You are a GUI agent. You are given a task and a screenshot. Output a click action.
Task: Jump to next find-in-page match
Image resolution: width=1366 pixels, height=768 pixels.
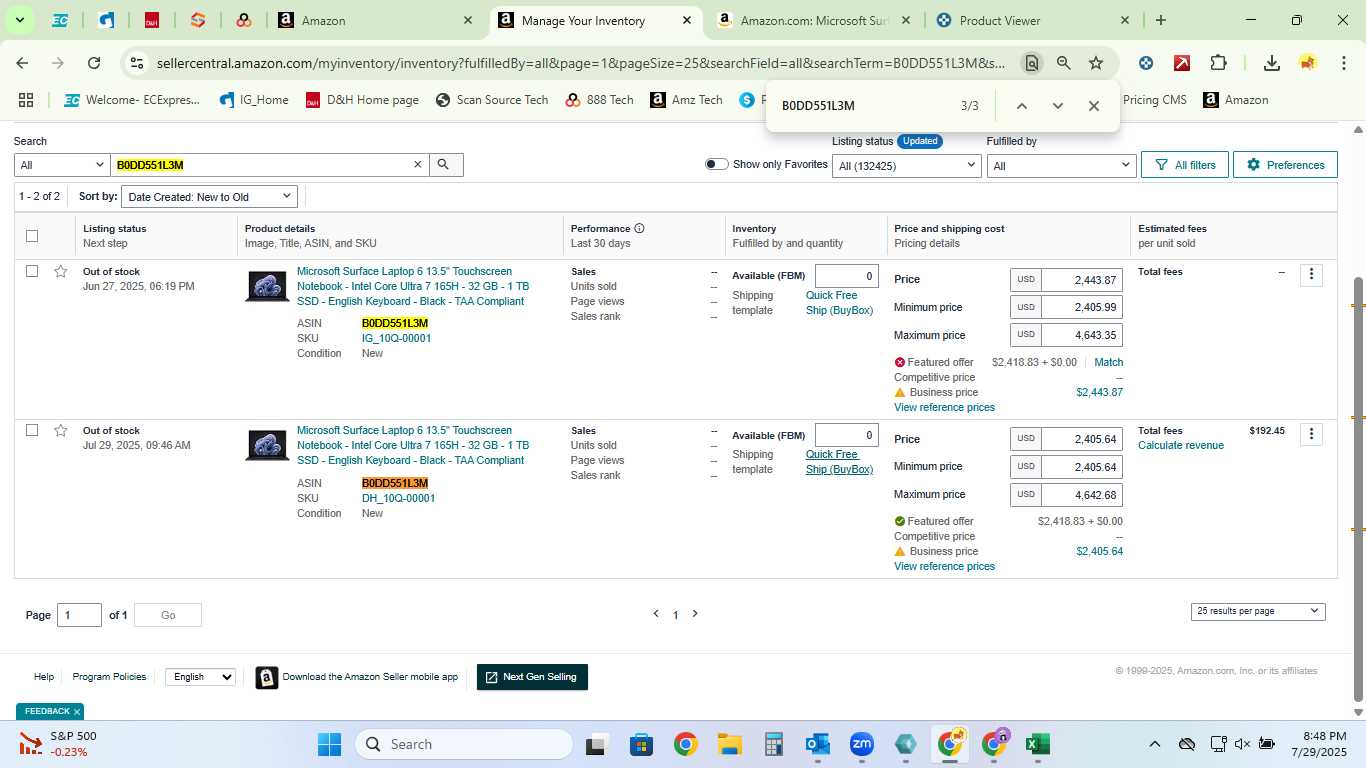(x=1058, y=106)
